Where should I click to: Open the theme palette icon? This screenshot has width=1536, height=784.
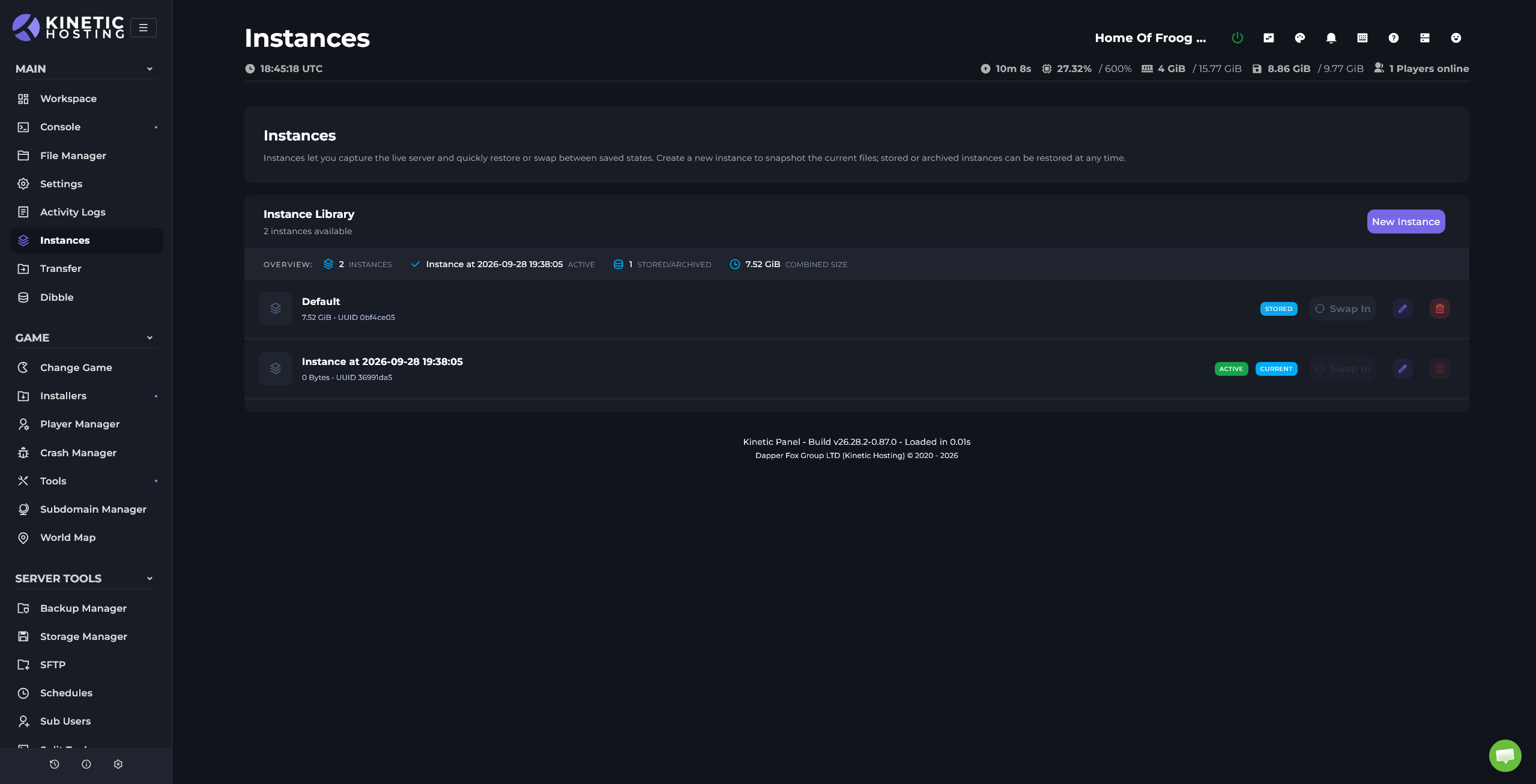pyautogui.click(x=1300, y=38)
